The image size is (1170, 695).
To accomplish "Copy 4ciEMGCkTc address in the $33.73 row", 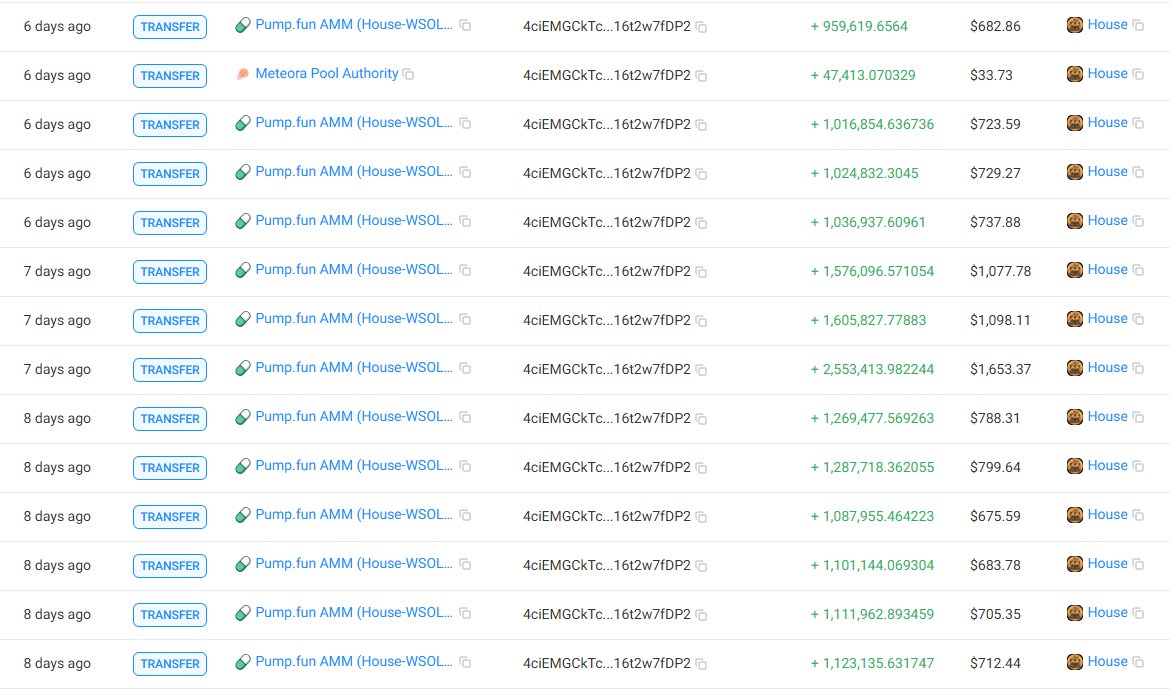I will point(701,75).
